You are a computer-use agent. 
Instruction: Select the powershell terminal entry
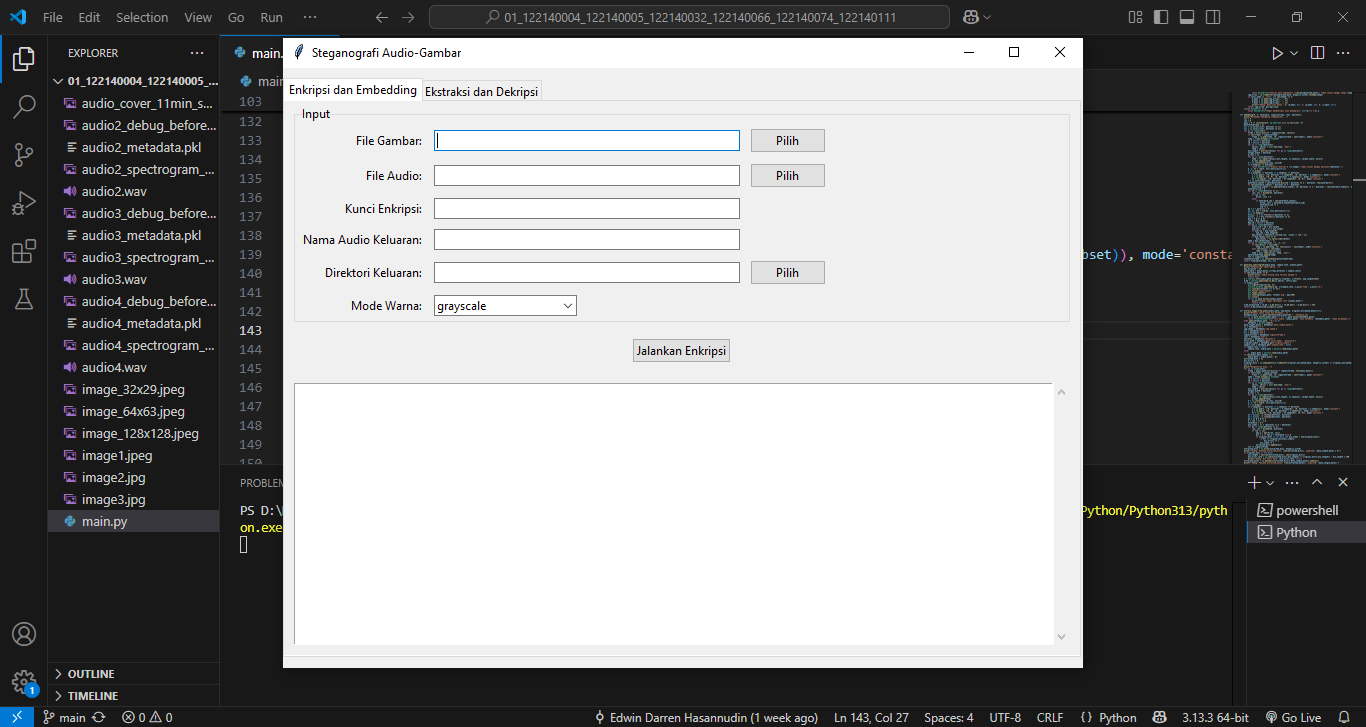(x=1305, y=510)
